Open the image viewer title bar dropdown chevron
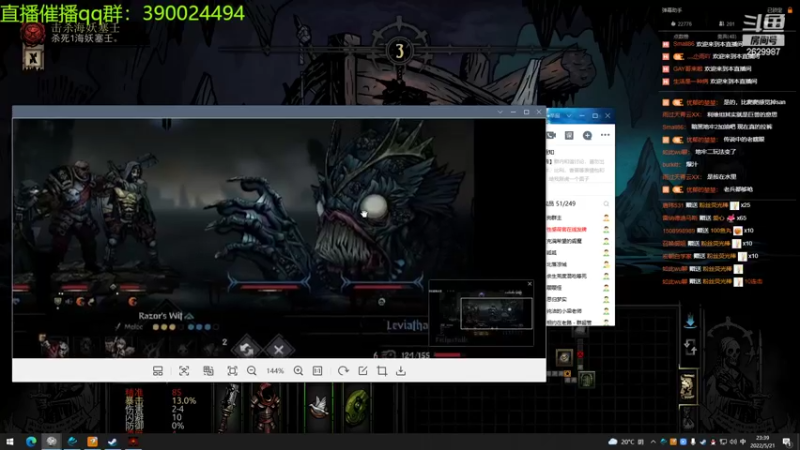800x450 pixels. pyautogui.click(x=500, y=112)
